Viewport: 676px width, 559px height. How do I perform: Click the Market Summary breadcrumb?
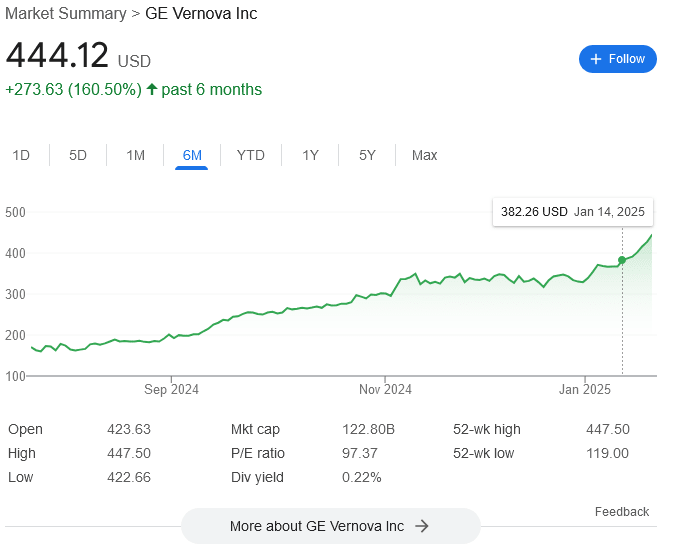[65, 14]
